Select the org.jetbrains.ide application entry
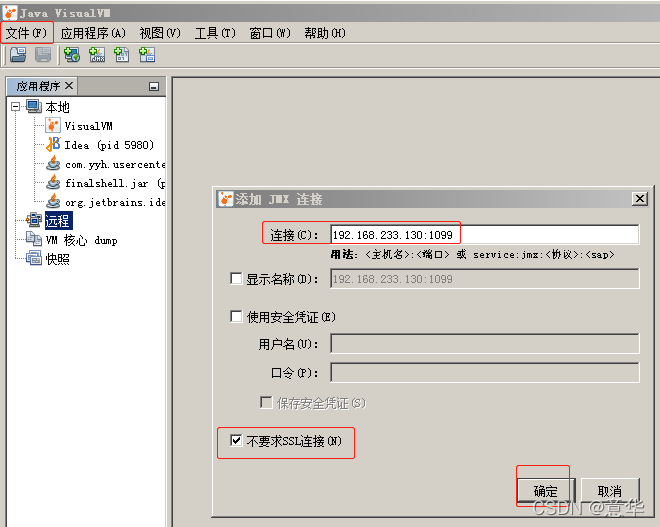This screenshot has height=527, width=660. point(115,202)
